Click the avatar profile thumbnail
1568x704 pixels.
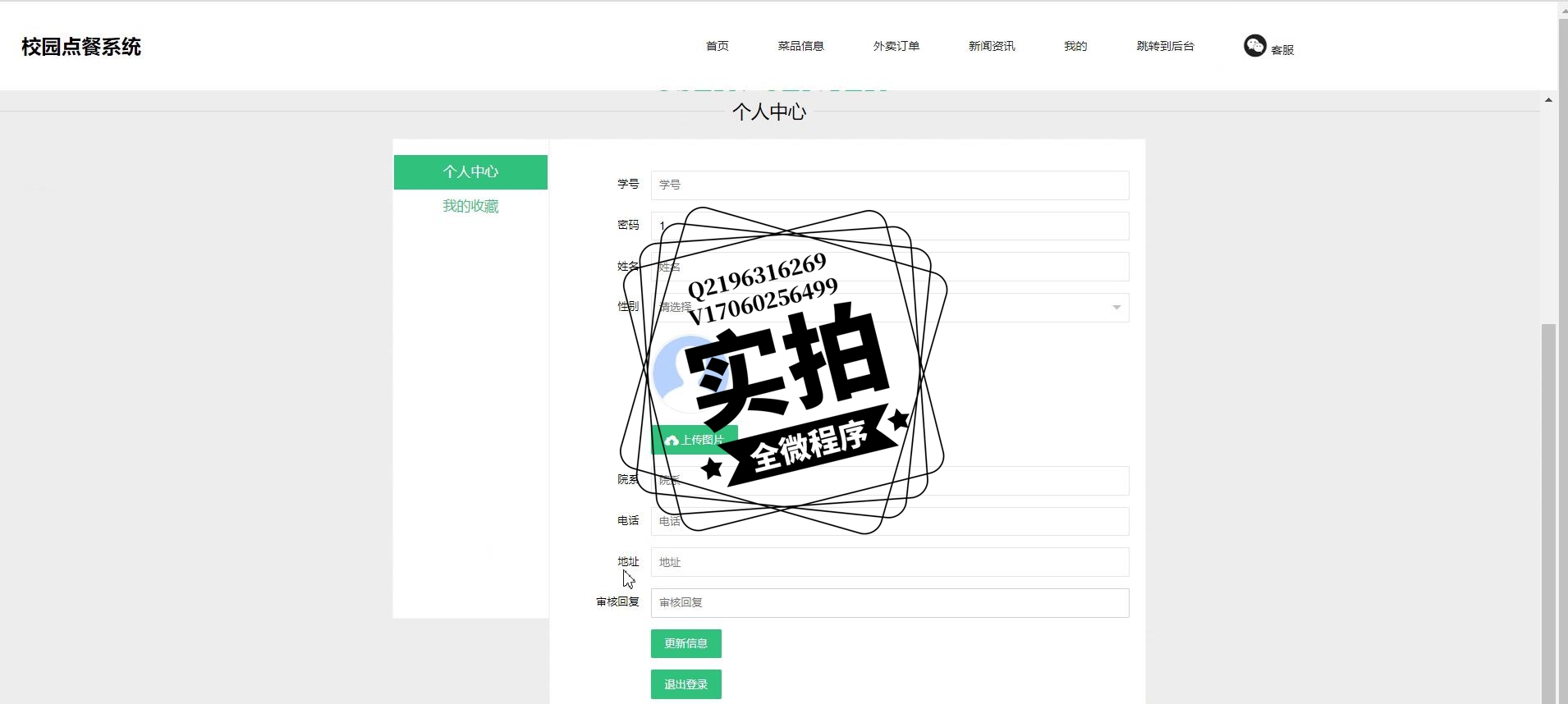tap(690, 373)
